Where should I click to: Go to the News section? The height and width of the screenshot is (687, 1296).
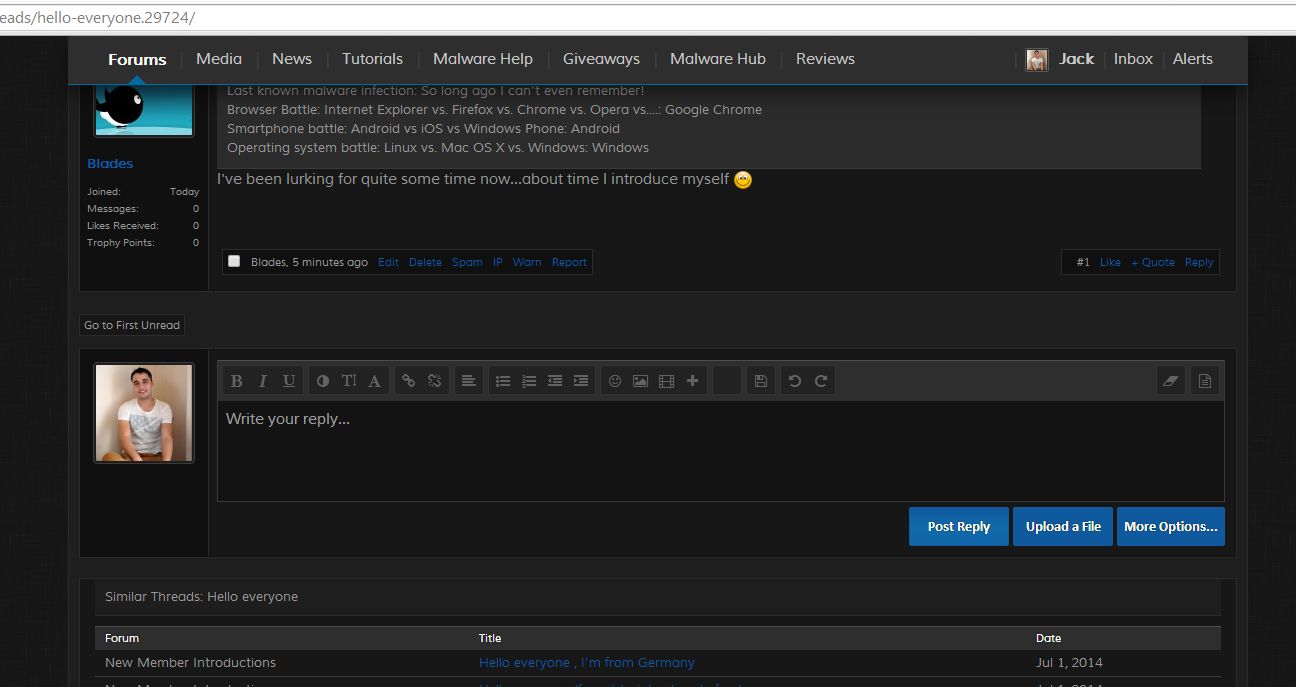[292, 59]
